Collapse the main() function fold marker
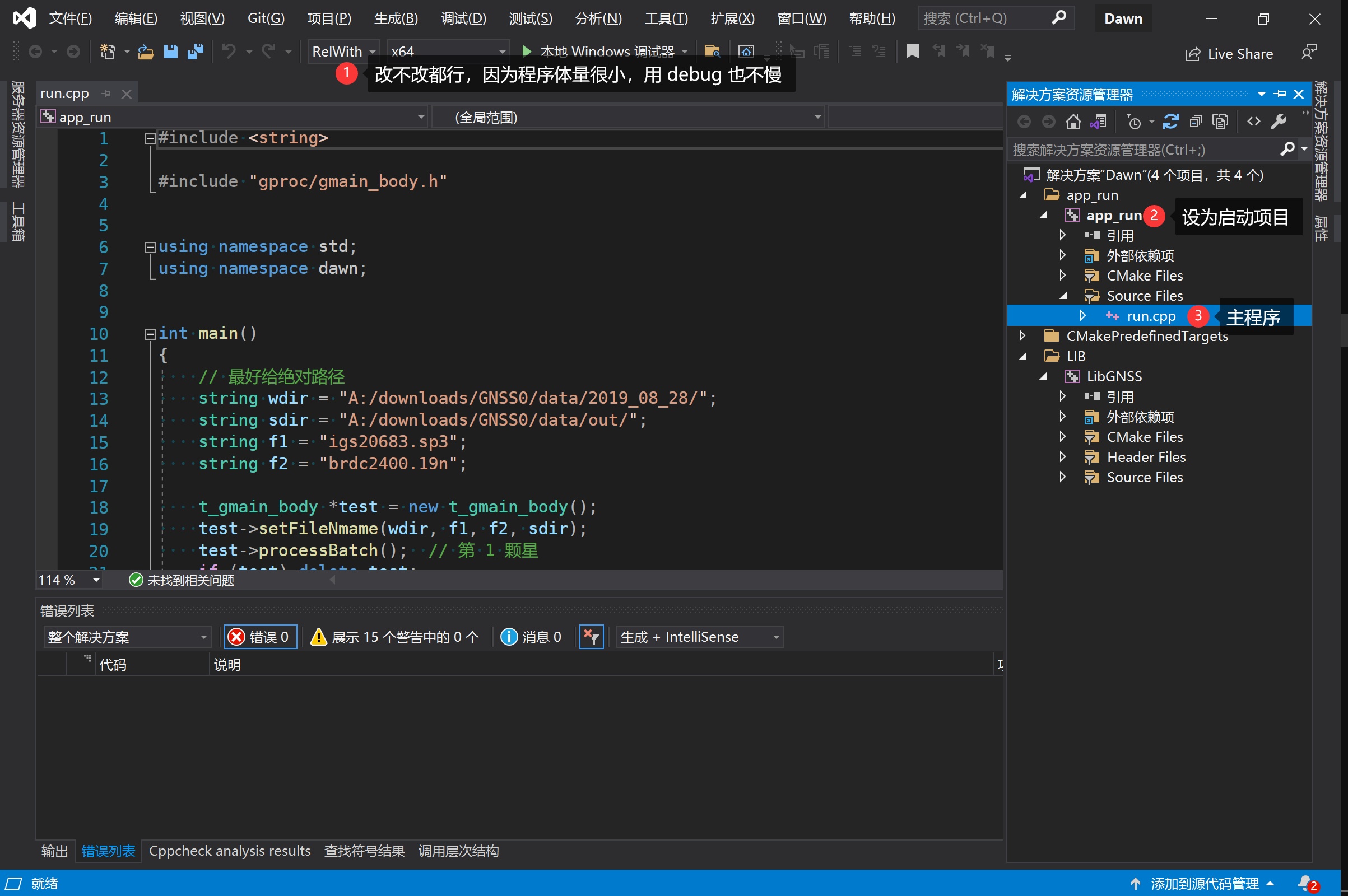 coord(150,334)
